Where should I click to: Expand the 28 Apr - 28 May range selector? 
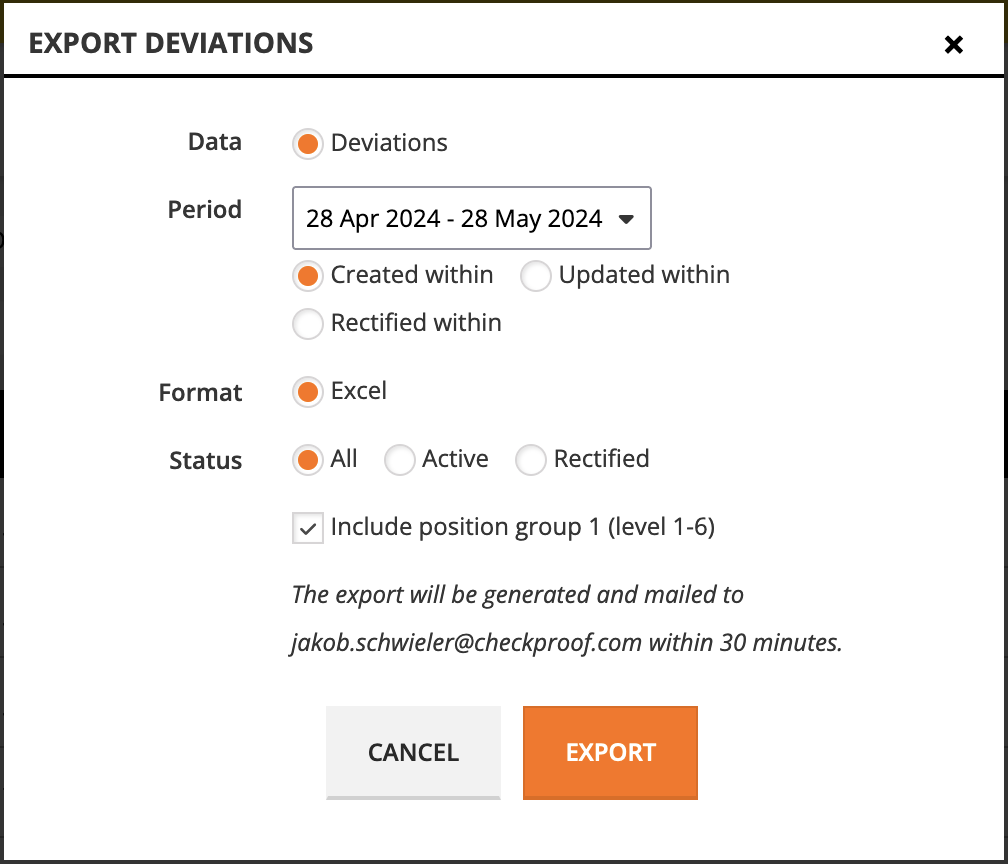tap(471, 218)
